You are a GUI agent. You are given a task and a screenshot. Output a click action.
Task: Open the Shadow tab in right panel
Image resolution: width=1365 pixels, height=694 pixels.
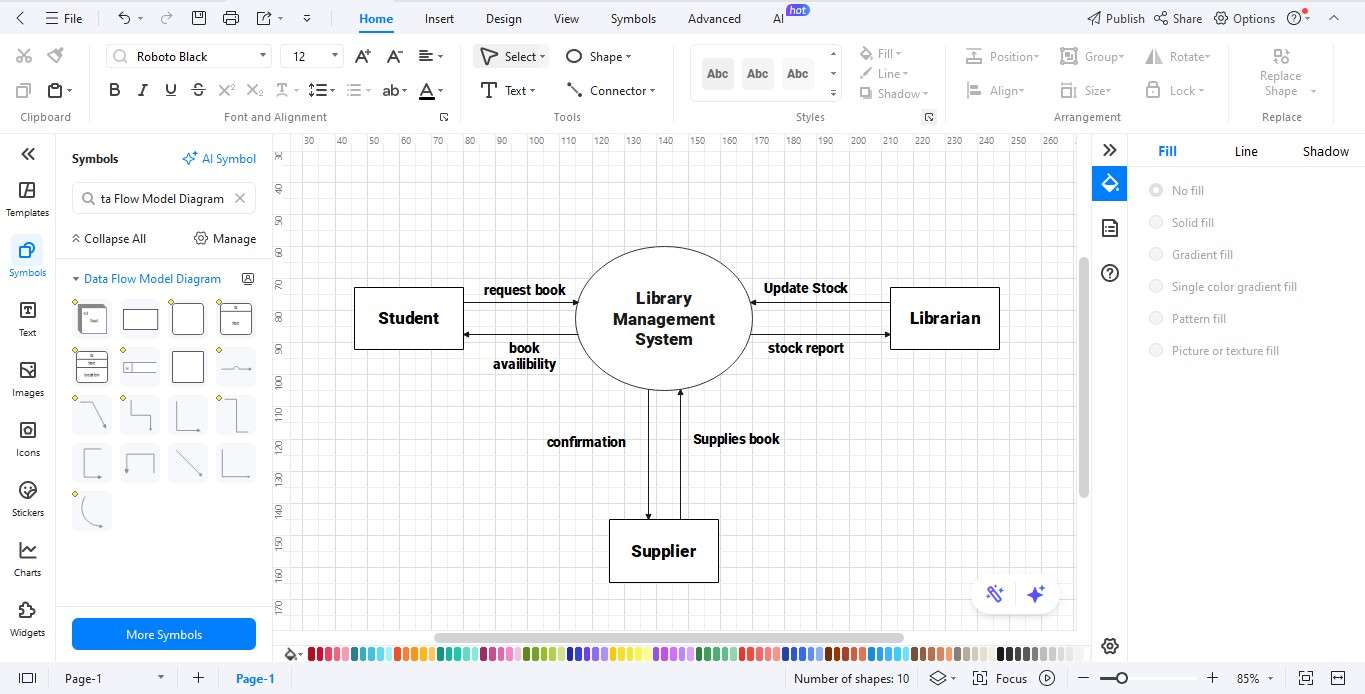1325,151
